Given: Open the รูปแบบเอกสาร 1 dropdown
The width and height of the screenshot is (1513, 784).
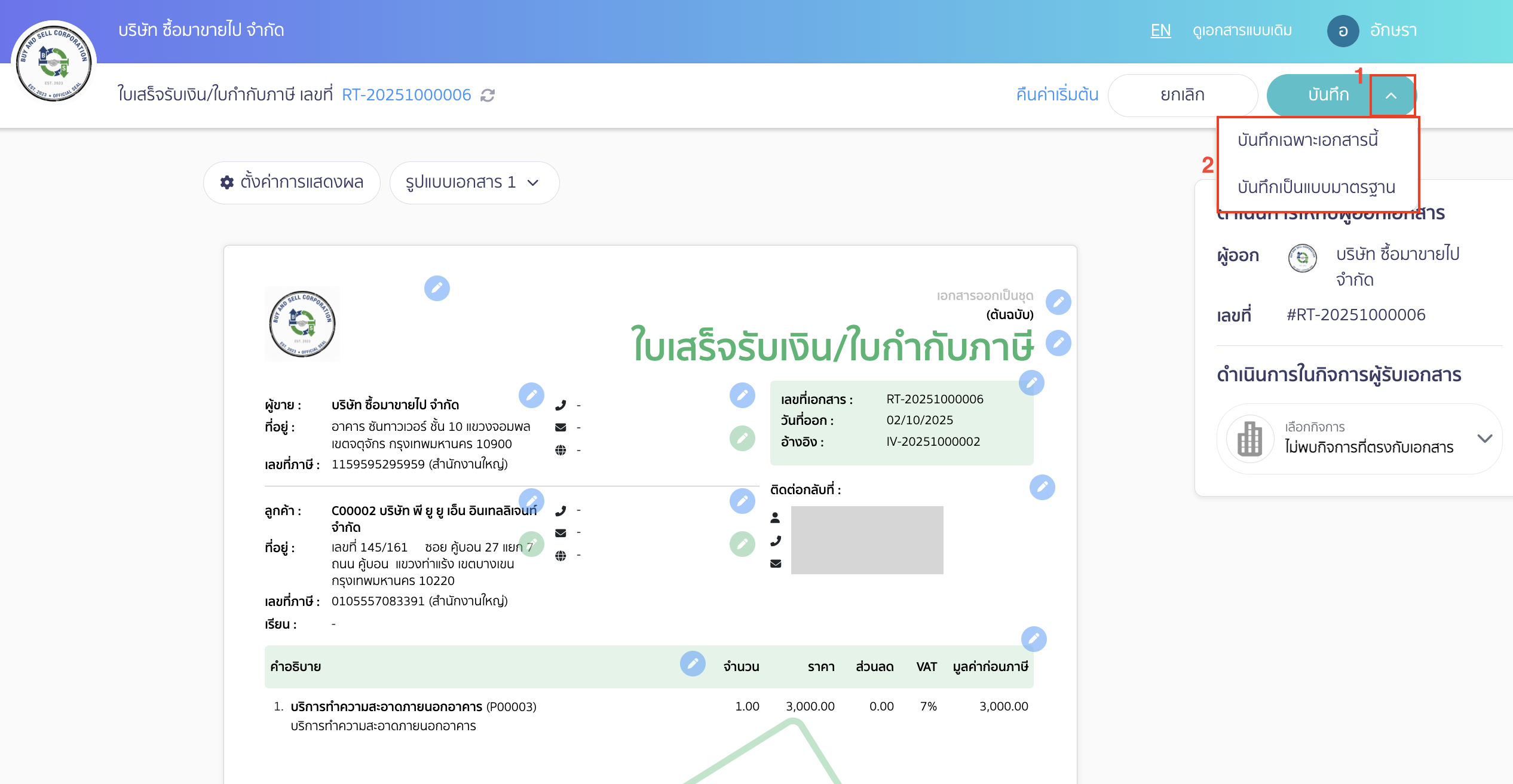Looking at the screenshot, I should click(474, 183).
